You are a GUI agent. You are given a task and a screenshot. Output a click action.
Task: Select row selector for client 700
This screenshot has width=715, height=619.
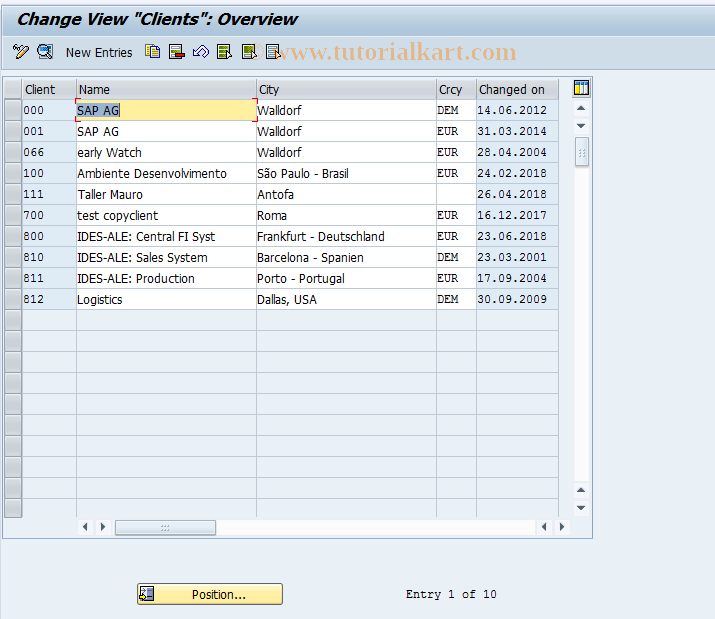[13, 215]
